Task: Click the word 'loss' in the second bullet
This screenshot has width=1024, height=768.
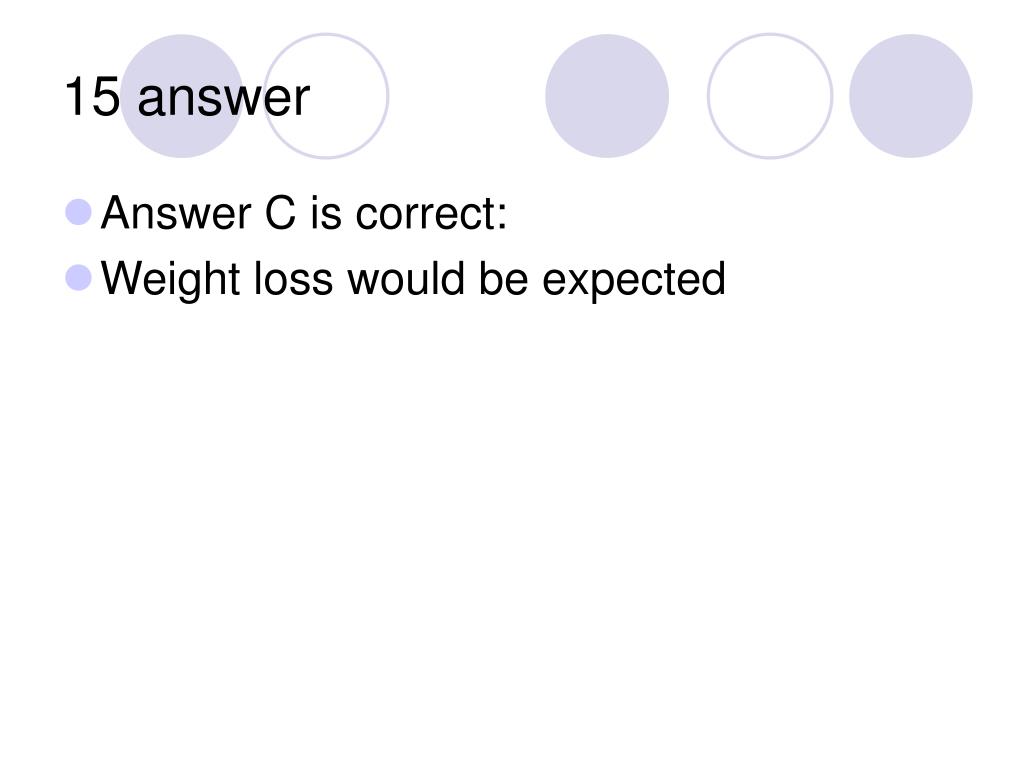Action: (293, 279)
